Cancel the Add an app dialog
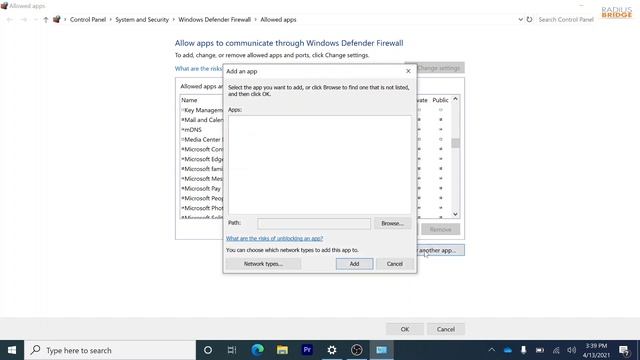 (x=395, y=264)
